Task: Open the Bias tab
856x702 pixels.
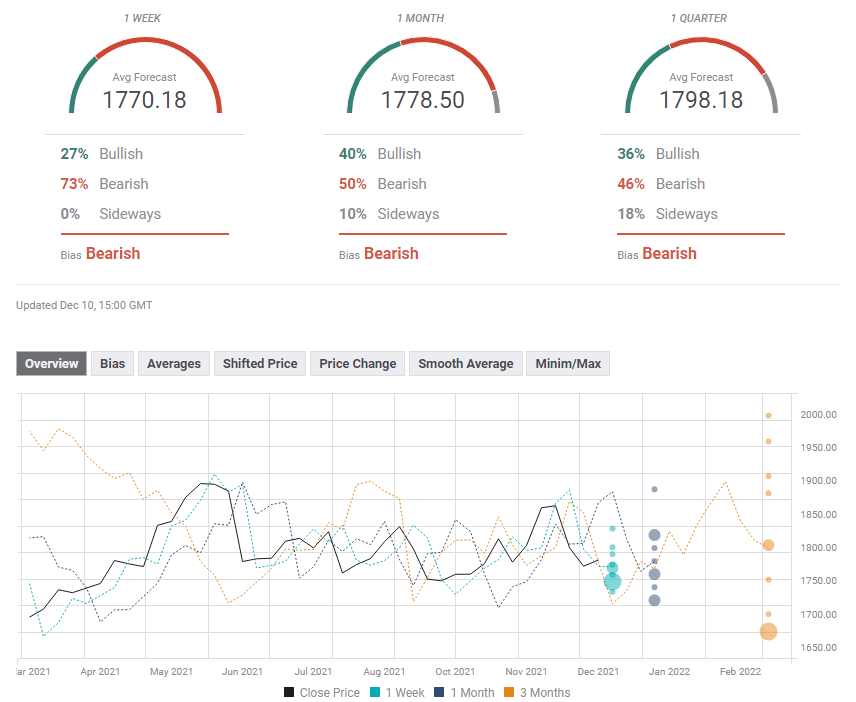Action: 113,364
